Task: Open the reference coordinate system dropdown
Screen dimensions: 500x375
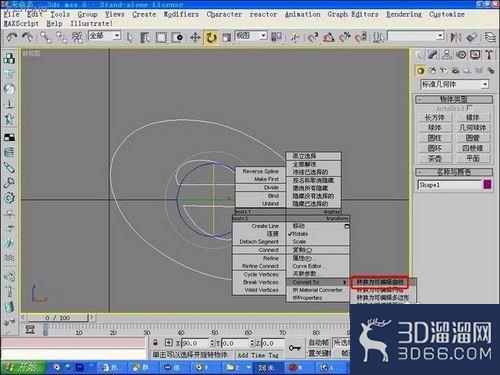Action: click(x=251, y=35)
